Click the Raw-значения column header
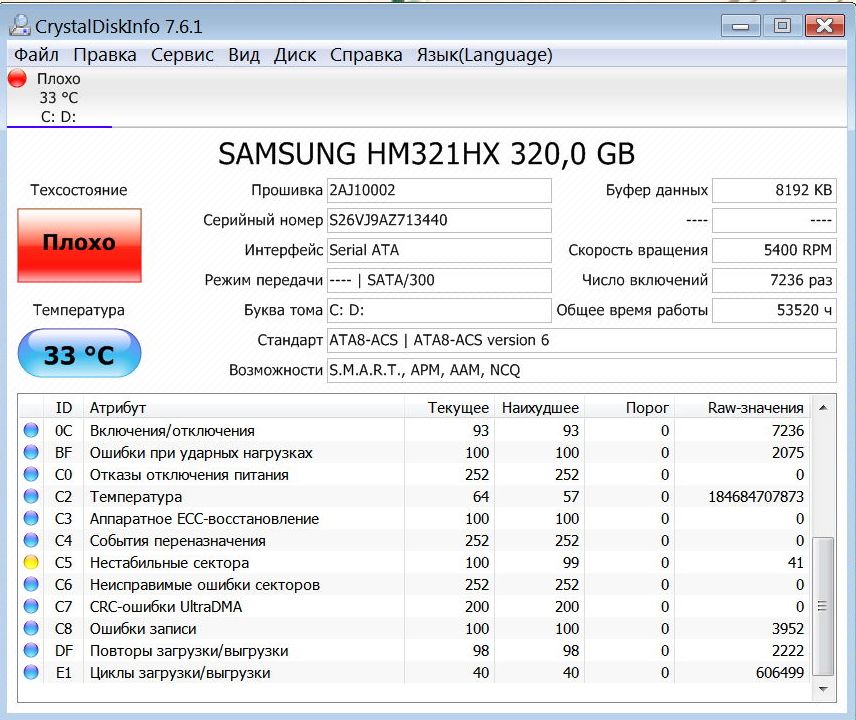This screenshot has width=856, height=720. (x=743, y=408)
